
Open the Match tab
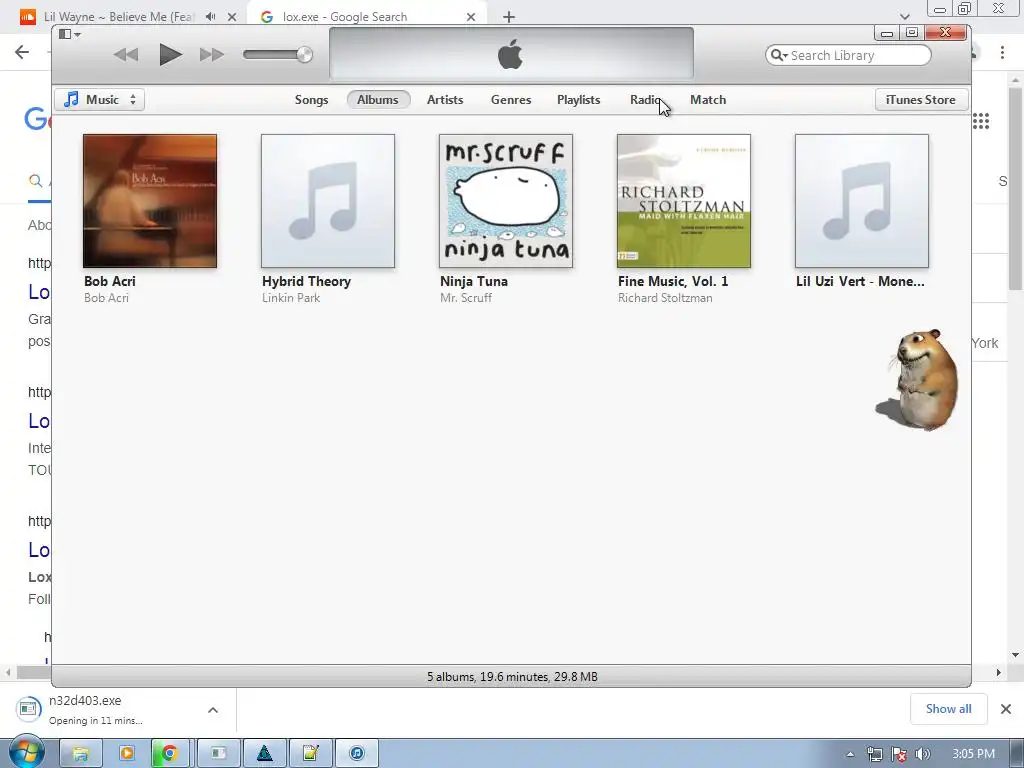pos(708,99)
